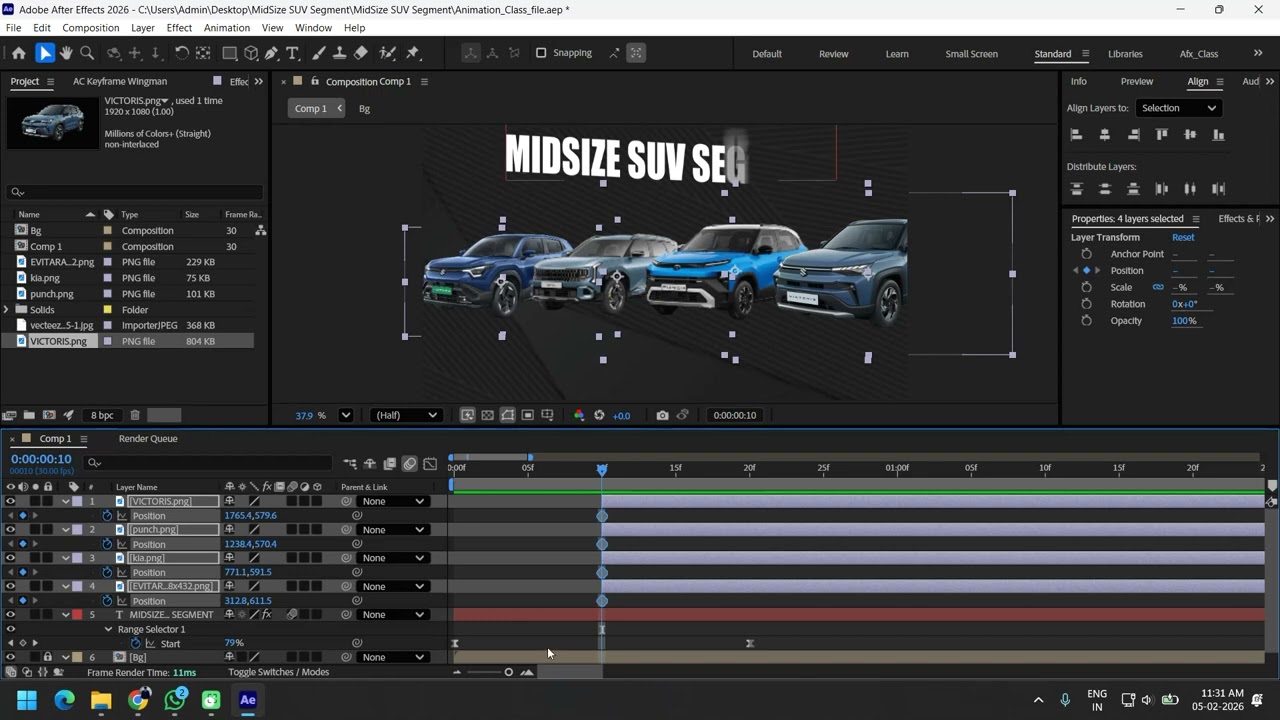1280x720 pixels.
Task: Switch to the Small Screen workspace
Action: [x=971, y=54]
